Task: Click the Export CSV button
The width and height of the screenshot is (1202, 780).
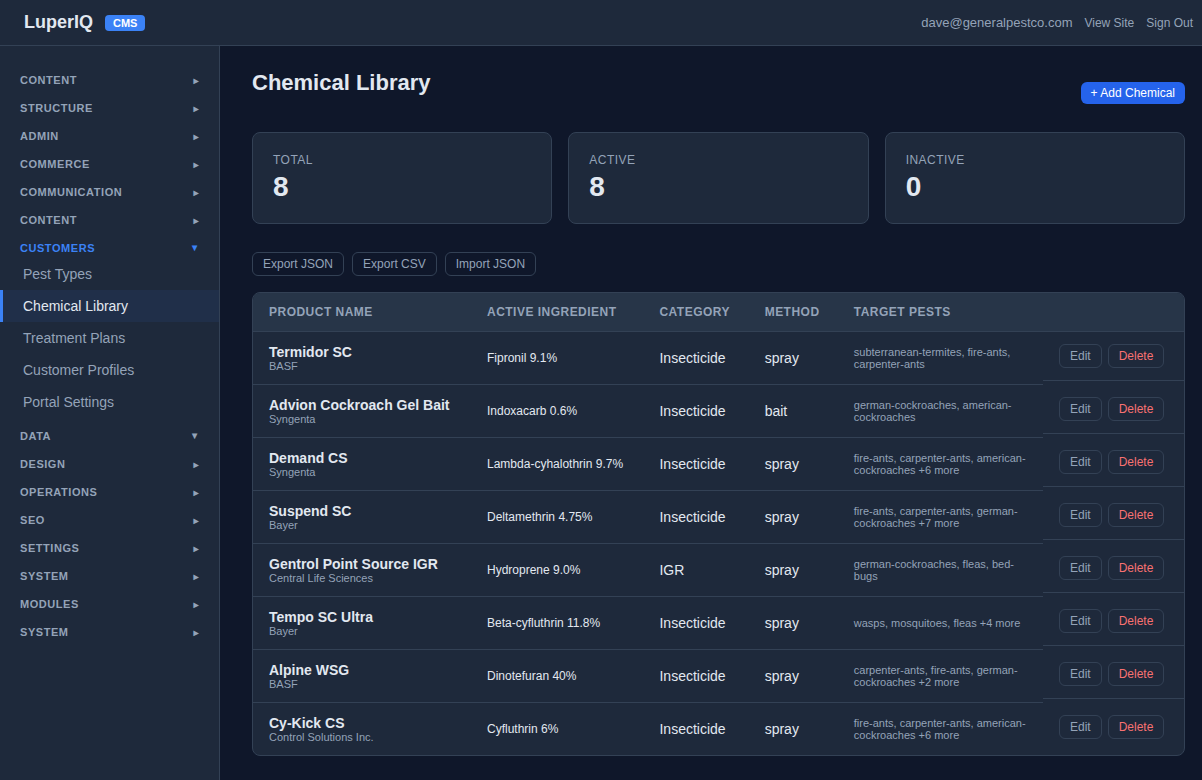Action: coord(394,263)
